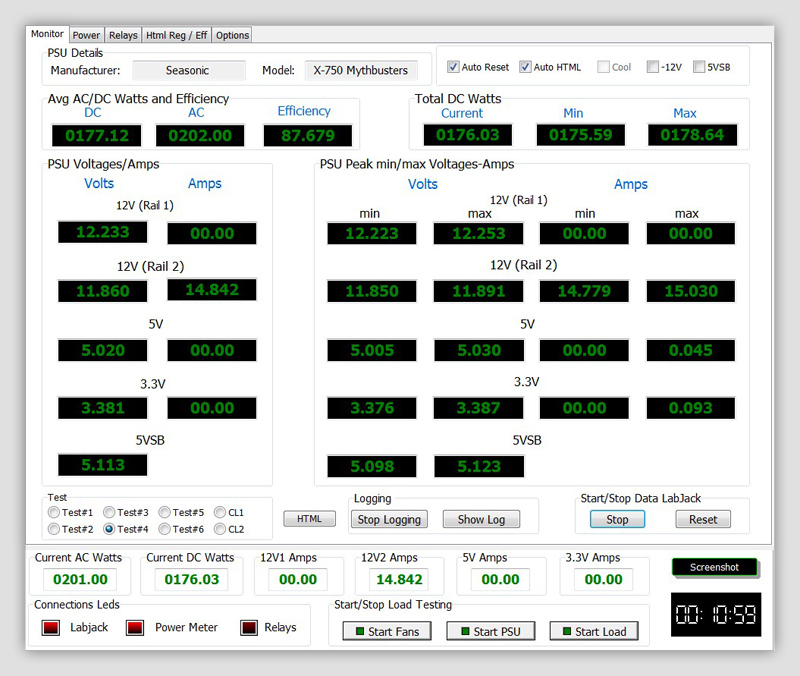
Task: Click the Power Meter connection LED
Action: coord(135,628)
